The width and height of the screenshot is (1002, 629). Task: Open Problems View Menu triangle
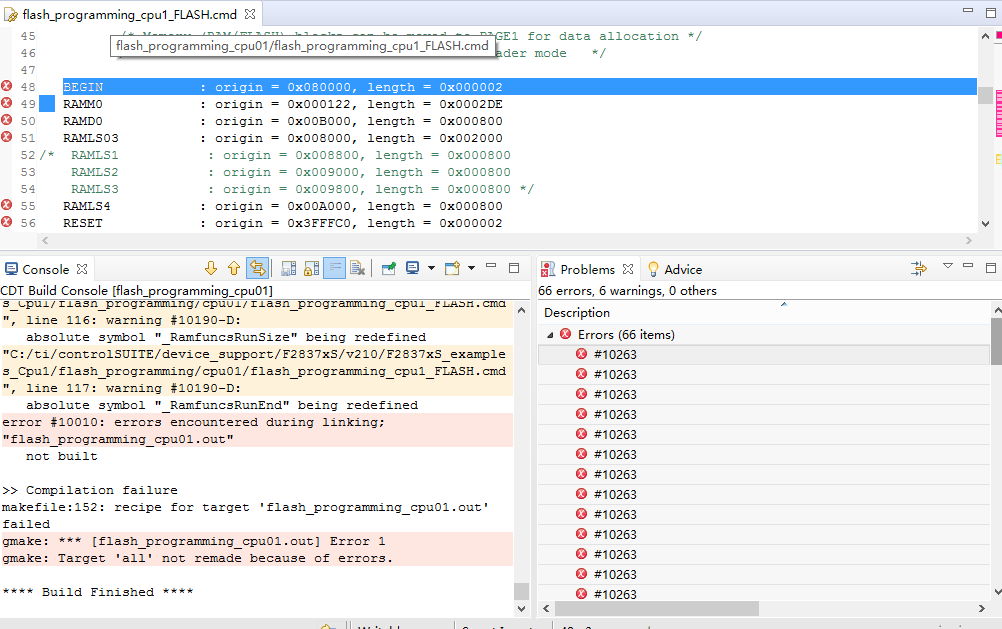[x=948, y=266]
